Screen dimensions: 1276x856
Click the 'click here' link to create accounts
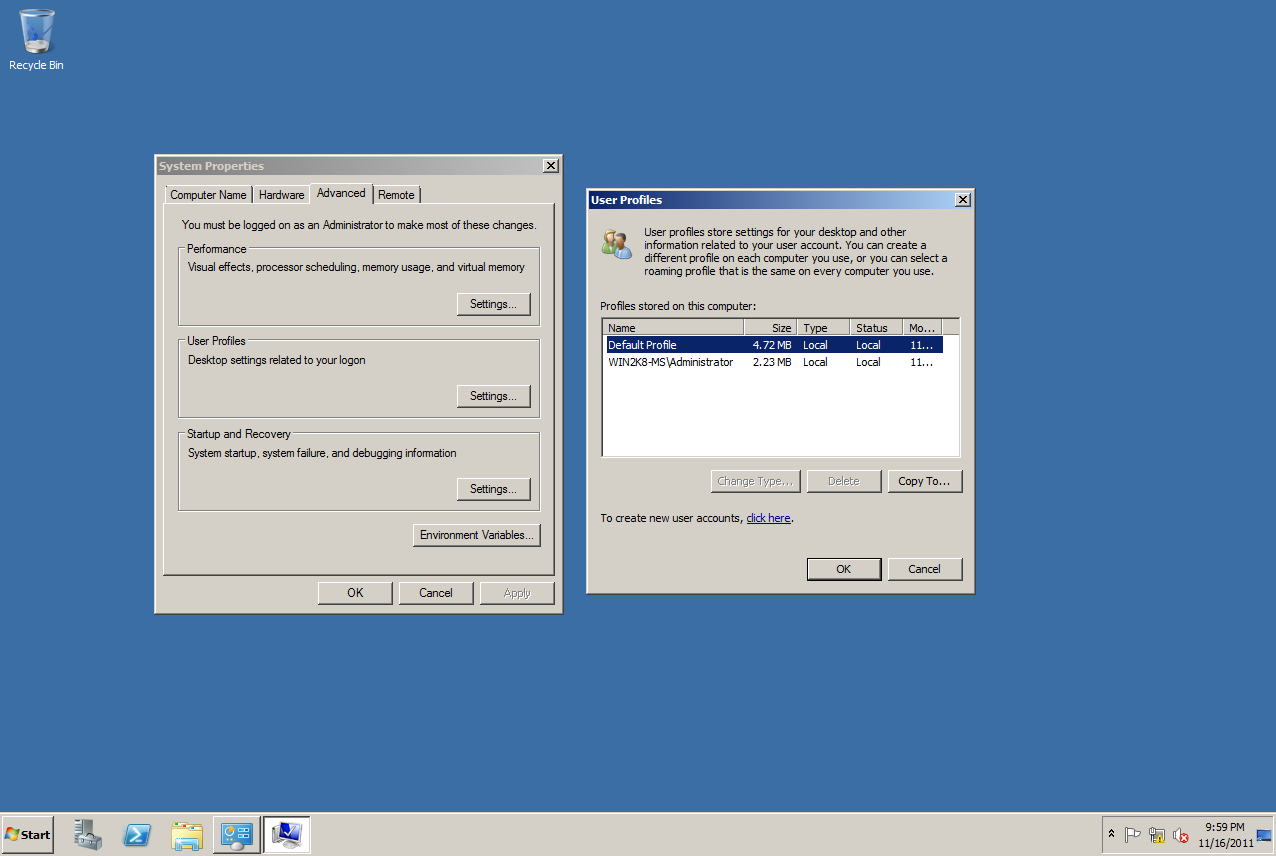coord(767,518)
